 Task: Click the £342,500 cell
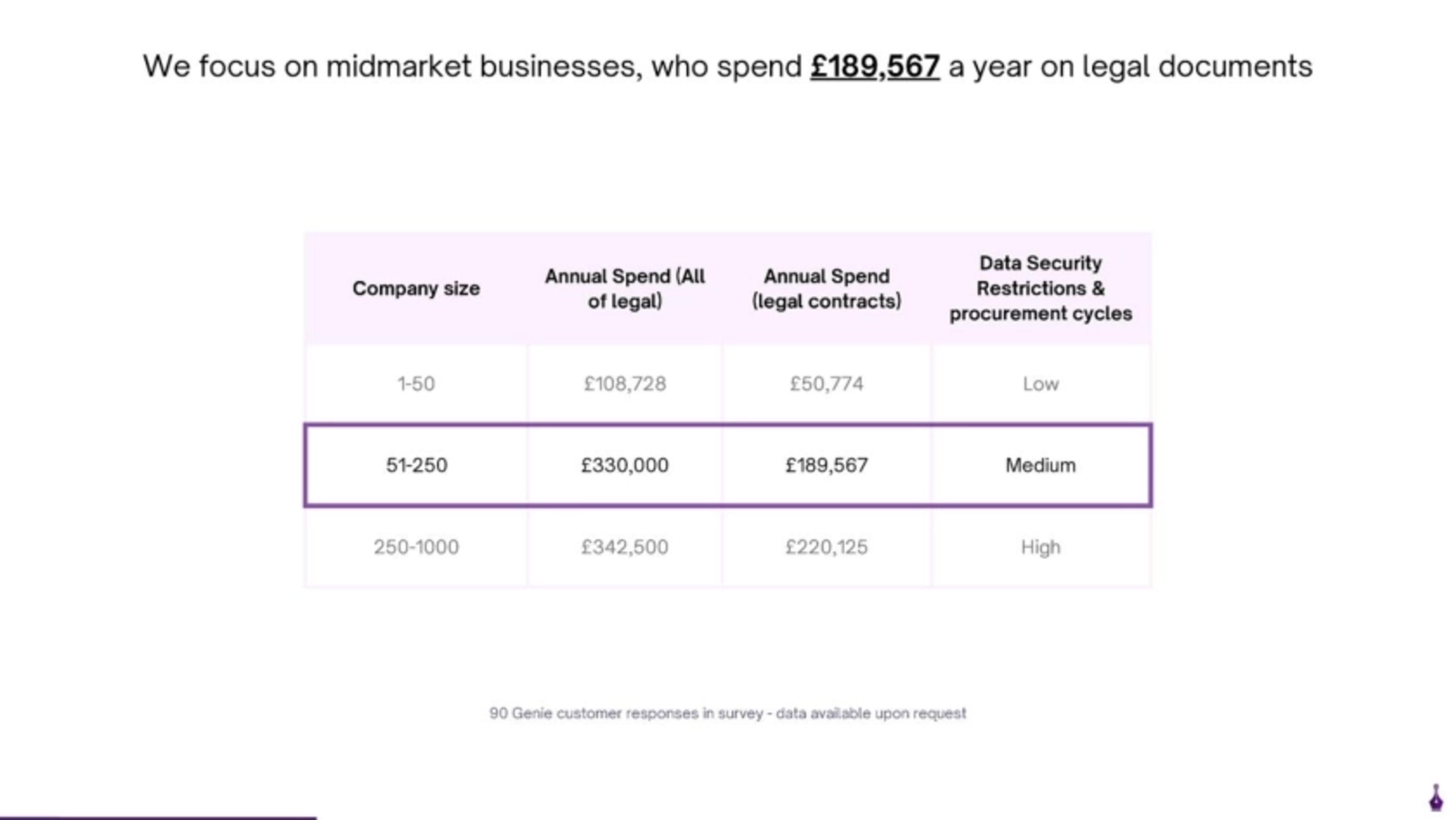pos(624,547)
